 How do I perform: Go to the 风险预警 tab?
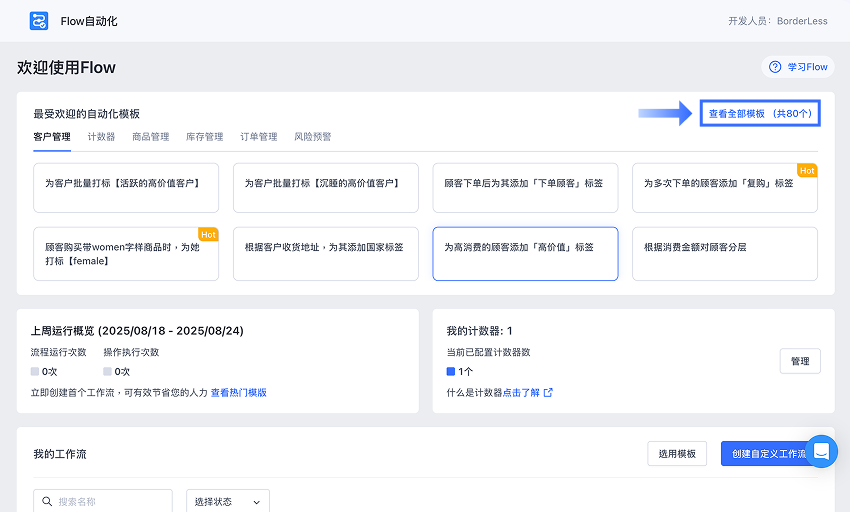[312, 137]
